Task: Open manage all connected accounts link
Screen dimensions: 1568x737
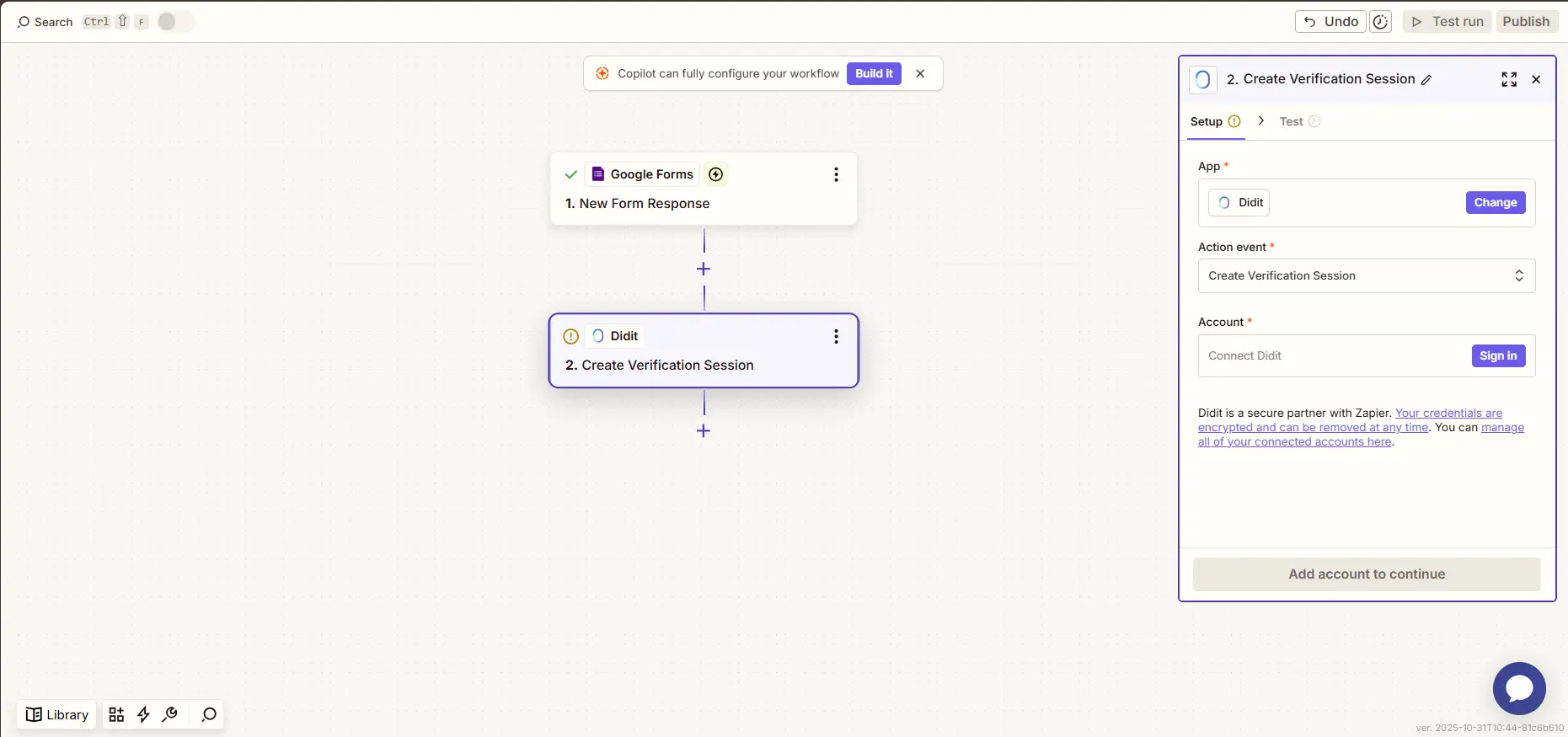Action: pos(1361,435)
